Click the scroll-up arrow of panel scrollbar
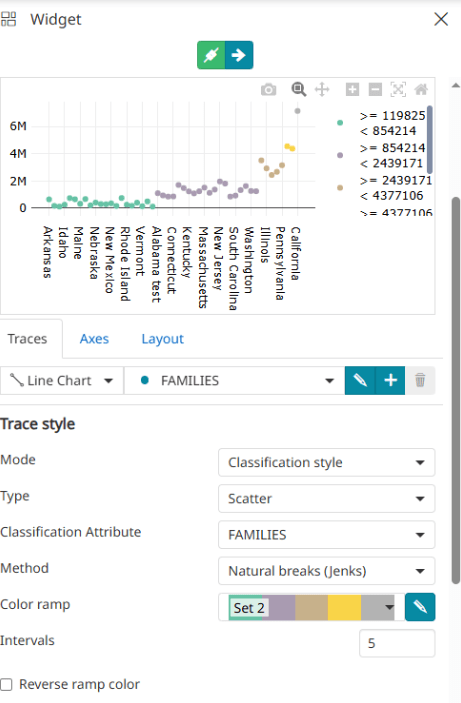The width and height of the screenshot is (461, 703). click(x=456, y=85)
